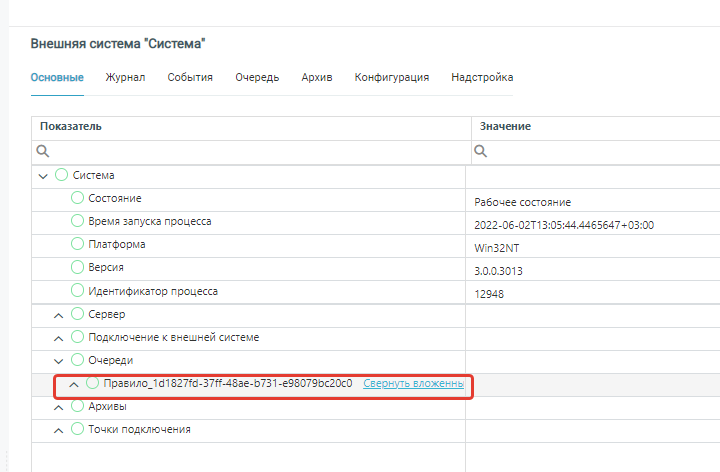Click the search magnifier icon under Значение
The width and height of the screenshot is (720, 472).
click(x=481, y=152)
